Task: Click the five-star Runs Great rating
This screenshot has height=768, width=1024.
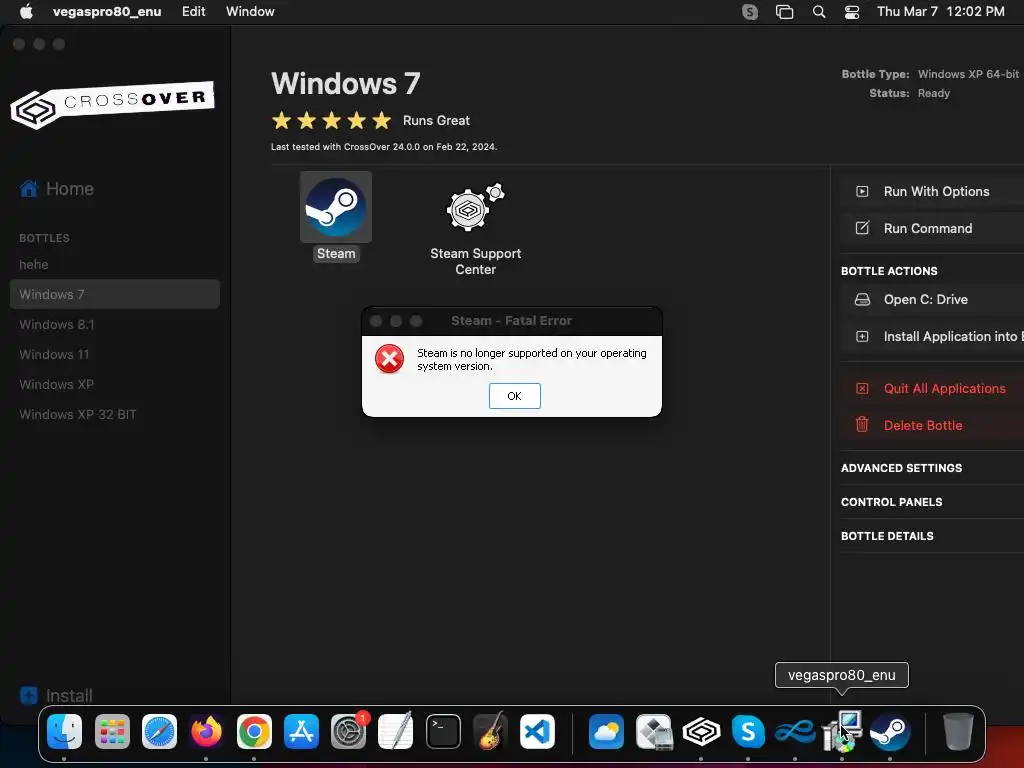Action: point(331,121)
